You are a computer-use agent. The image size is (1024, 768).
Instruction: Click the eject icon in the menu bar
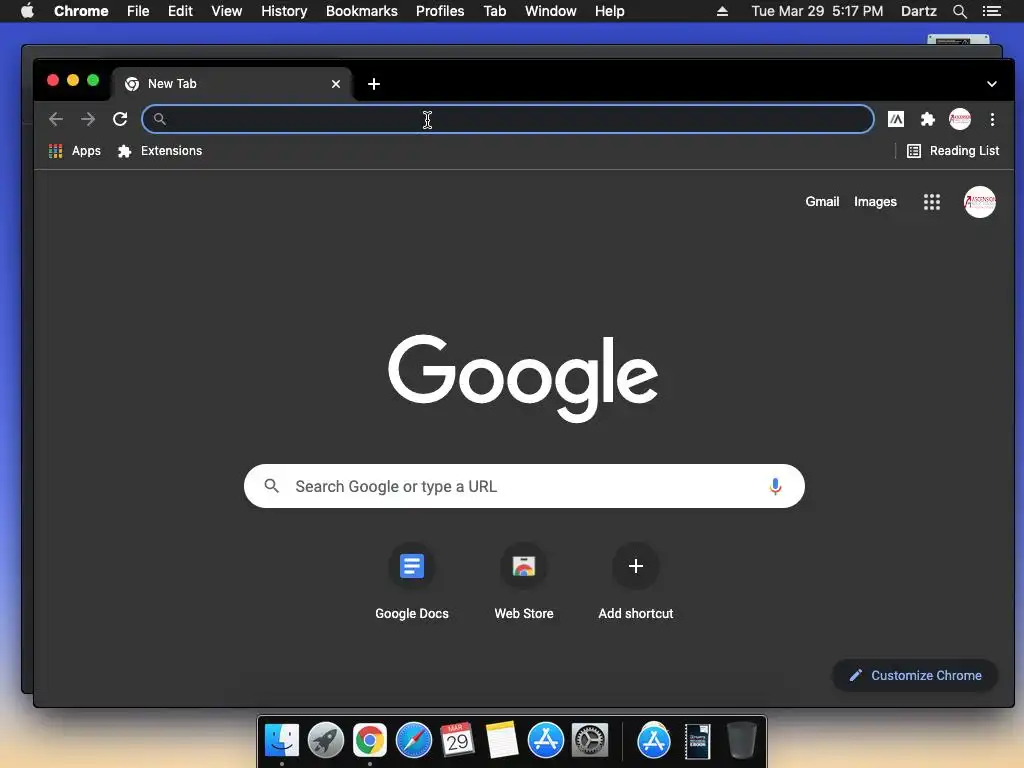722,11
